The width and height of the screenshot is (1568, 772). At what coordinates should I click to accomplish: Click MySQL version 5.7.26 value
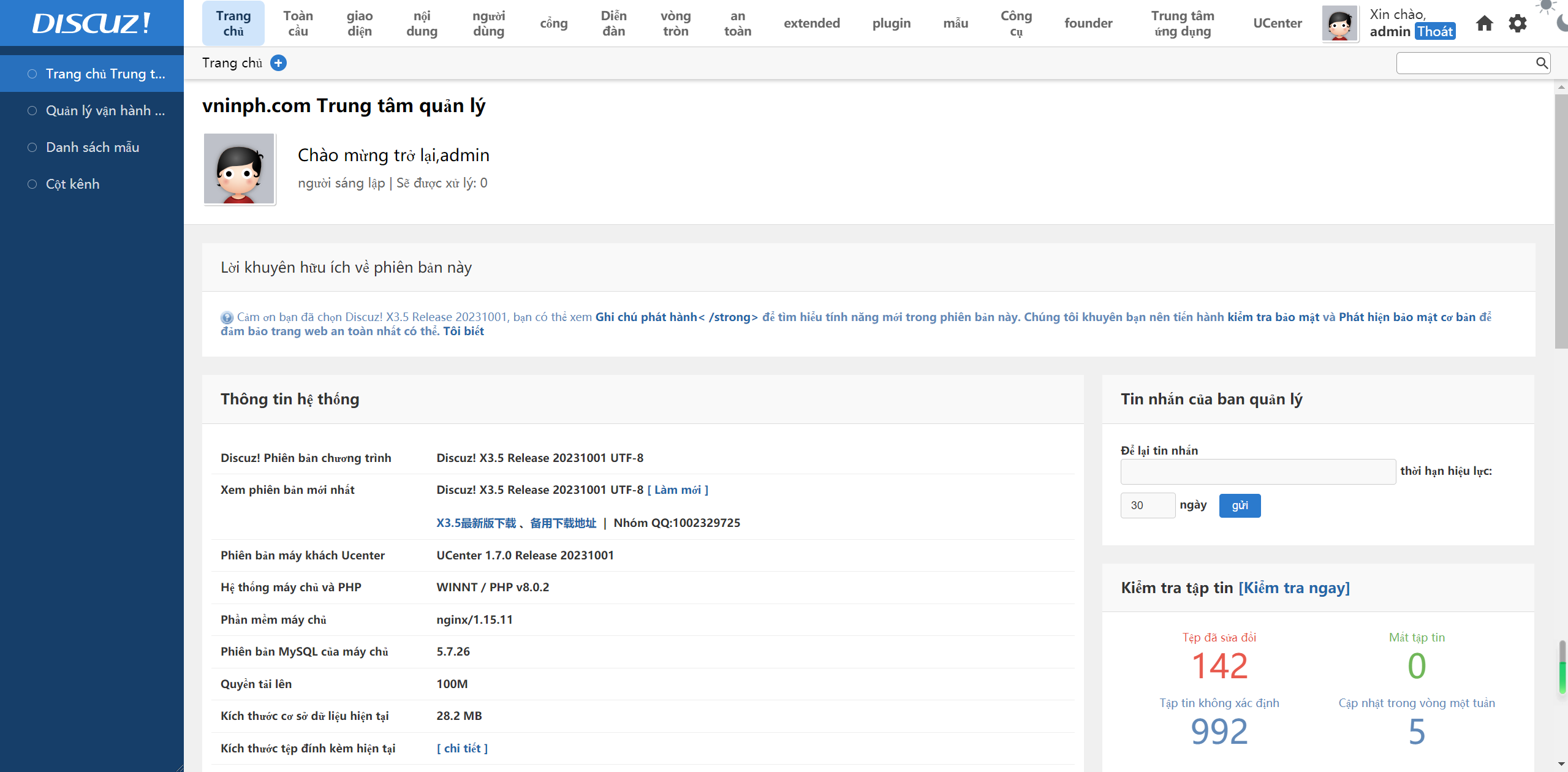tap(453, 651)
